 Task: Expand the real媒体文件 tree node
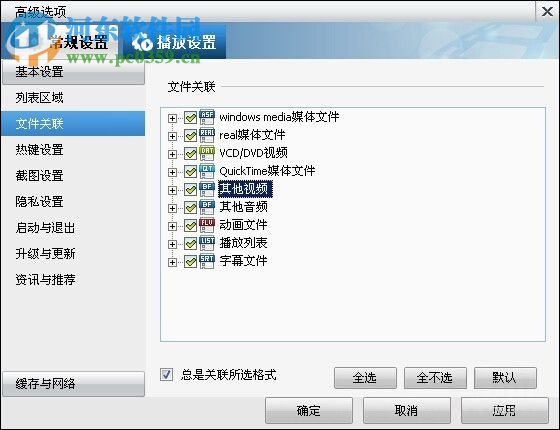click(172, 136)
